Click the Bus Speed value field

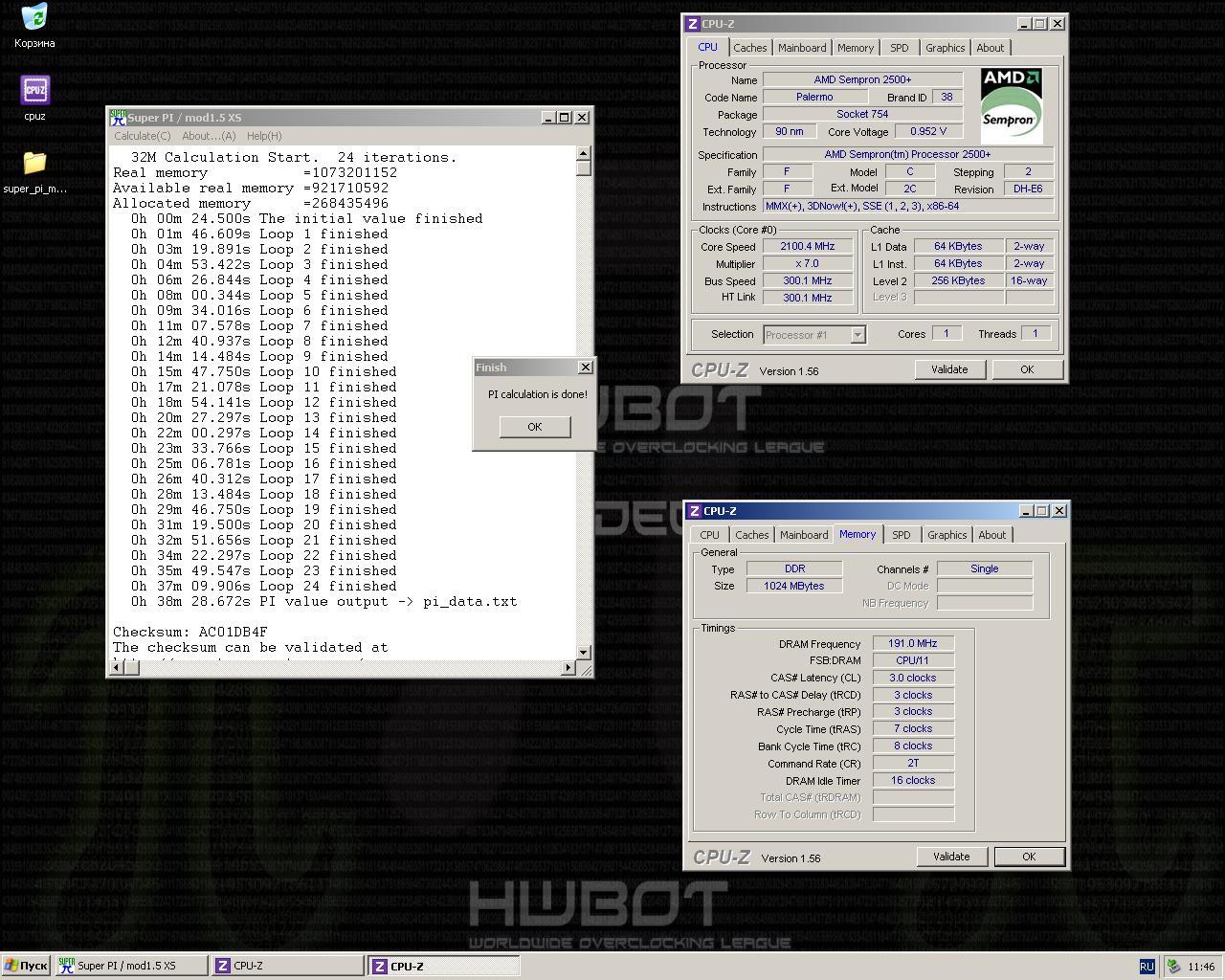807,281
